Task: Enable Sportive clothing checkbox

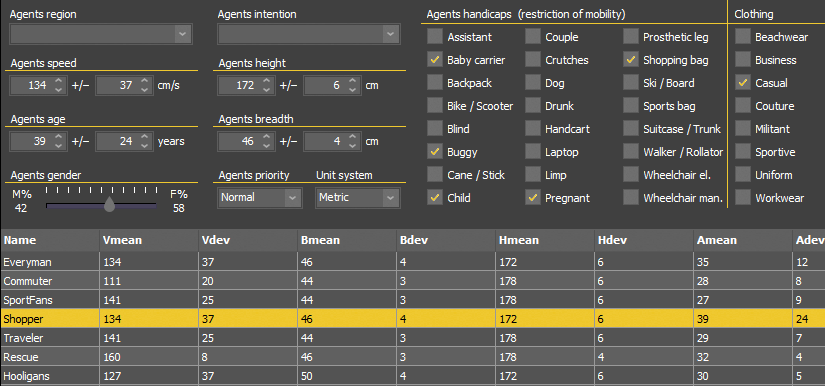Action: click(743, 152)
